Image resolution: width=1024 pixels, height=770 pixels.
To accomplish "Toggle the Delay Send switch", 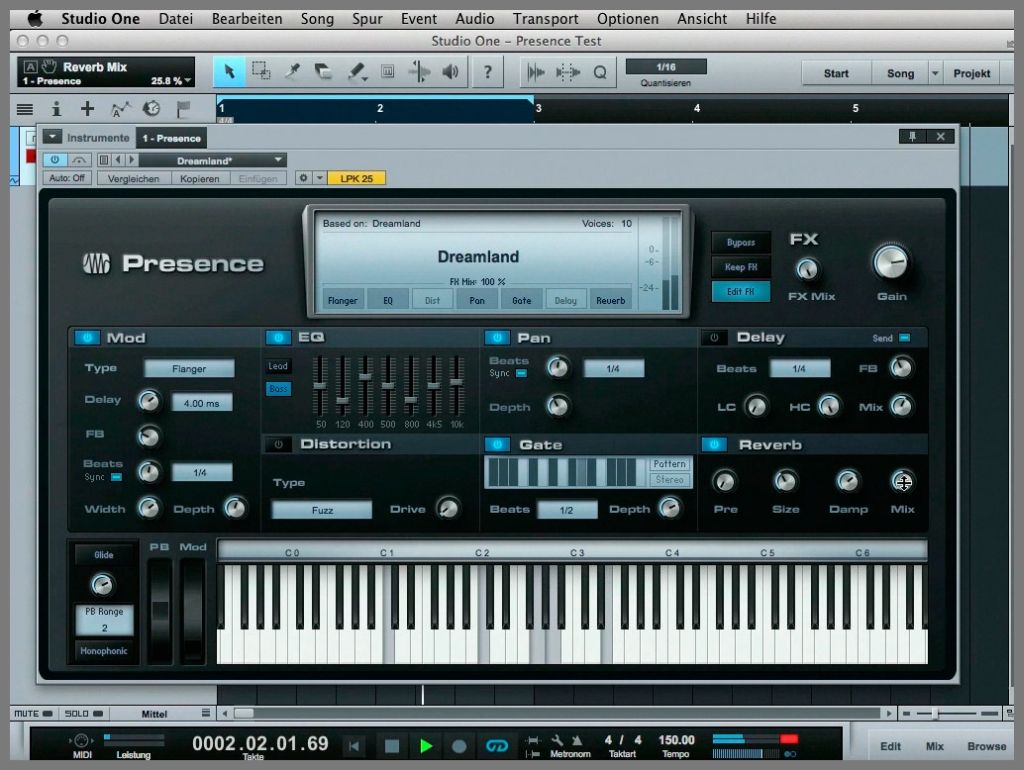I will coord(904,338).
